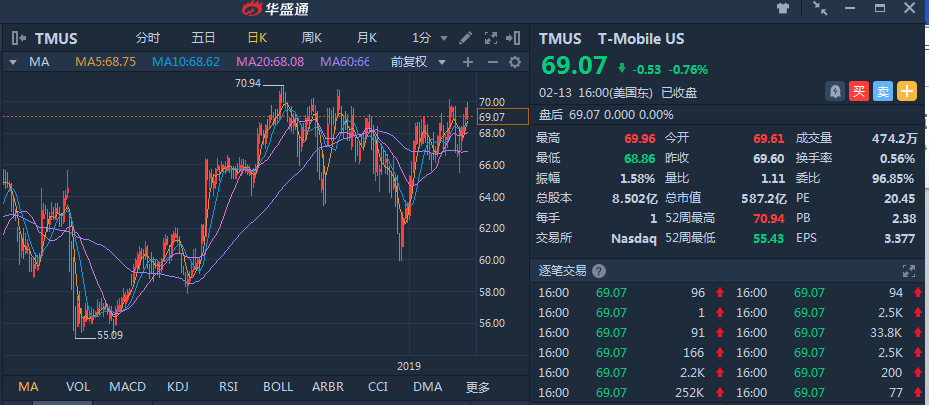Image resolution: width=929 pixels, height=405 pixels.
Task: Click the T-Mobile US stock name
Action: tap(641, 39)
